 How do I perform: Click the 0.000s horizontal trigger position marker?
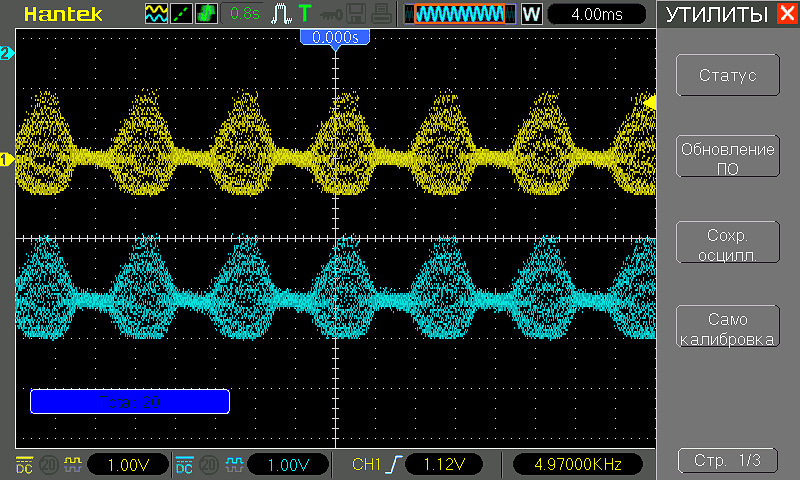coord(335,39)
